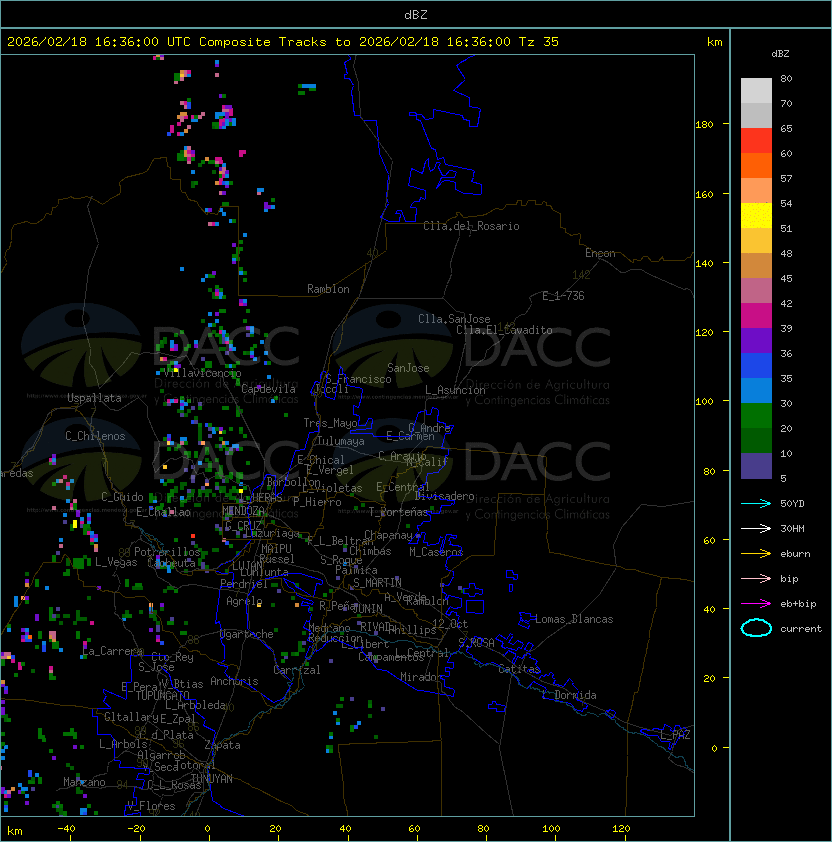Click the 'Anchoris' map label
This screenshot has width=832, height=842.
click(x=234, y=681)
